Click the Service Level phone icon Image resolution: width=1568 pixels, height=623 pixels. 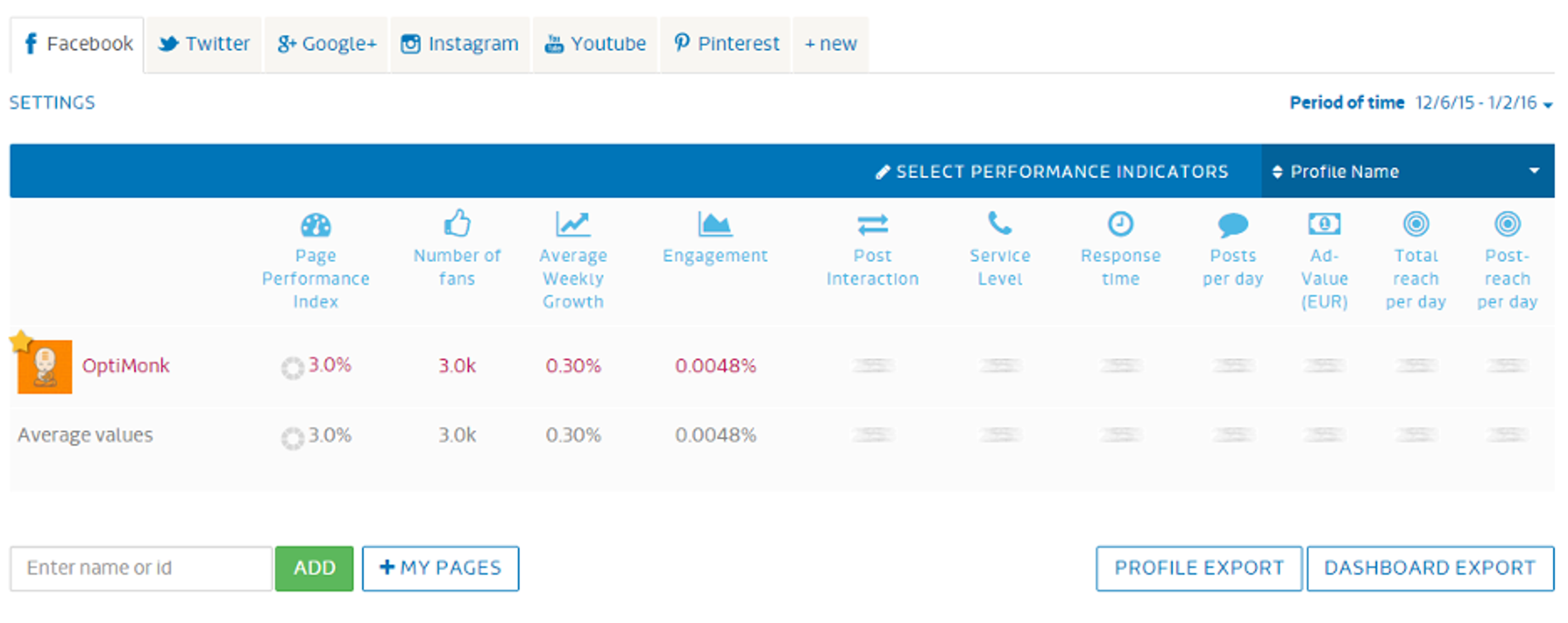pos(1000,223)
